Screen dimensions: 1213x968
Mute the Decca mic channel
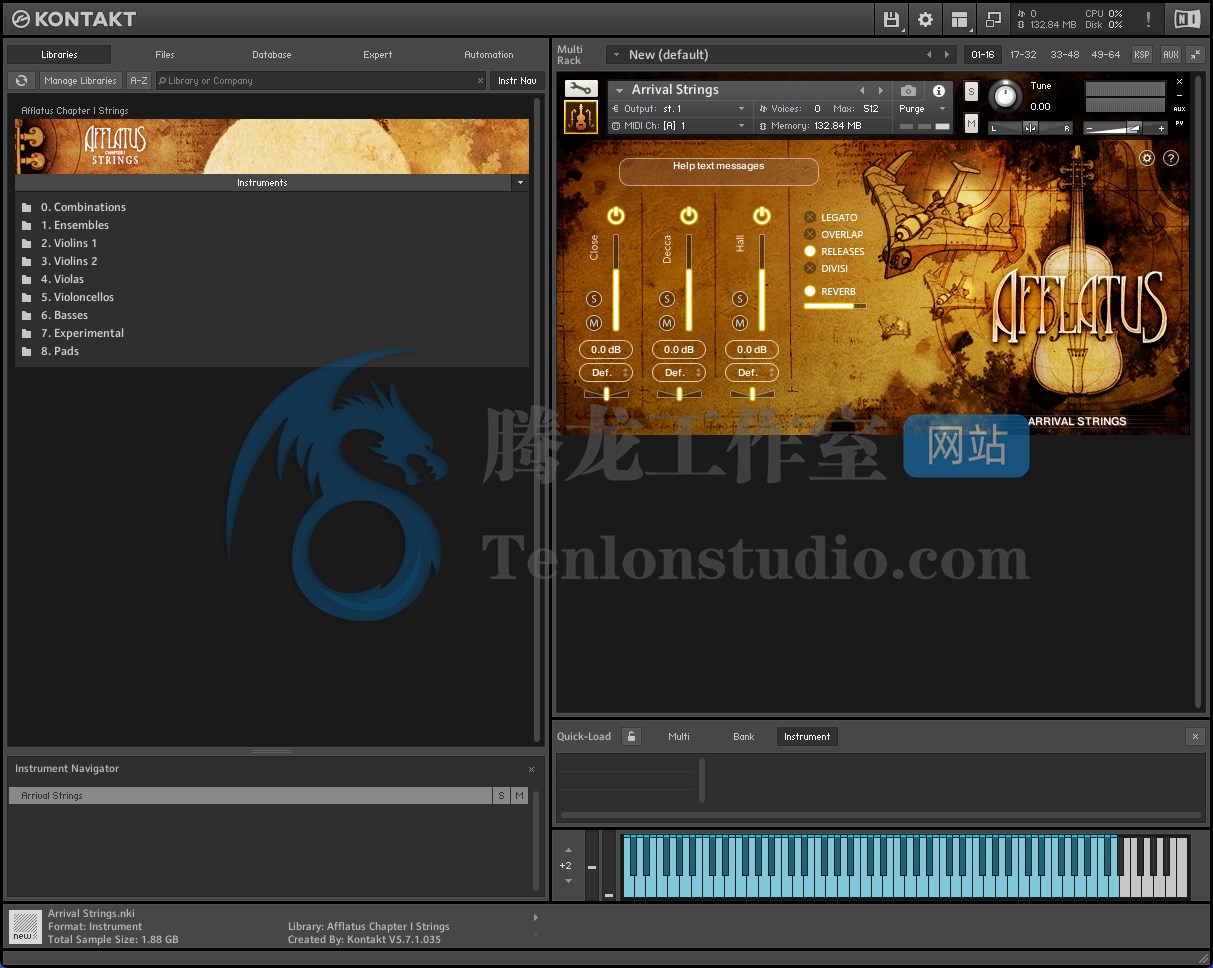click(x=667, y=323)
